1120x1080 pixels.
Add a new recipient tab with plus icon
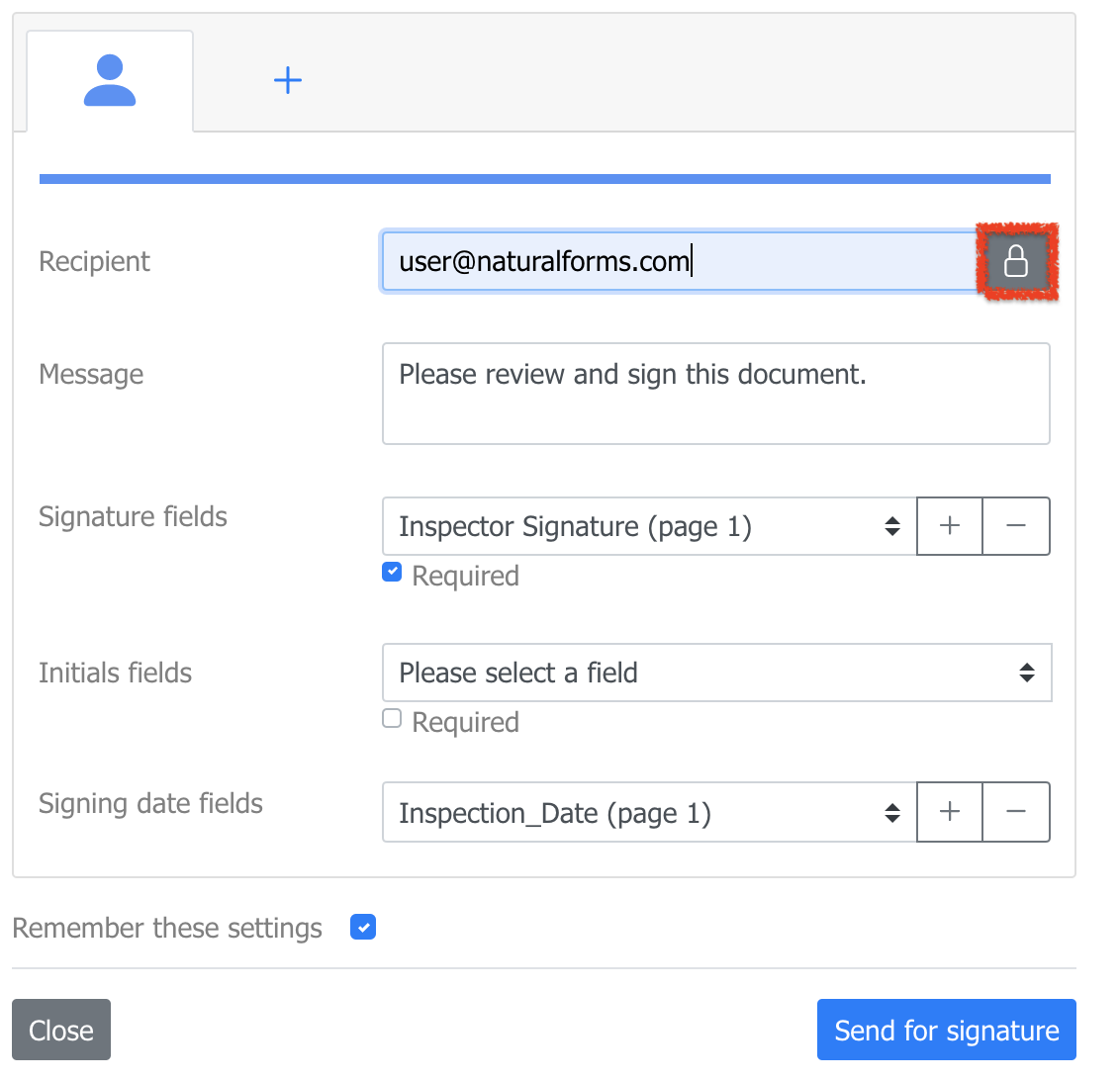(288, 80)
